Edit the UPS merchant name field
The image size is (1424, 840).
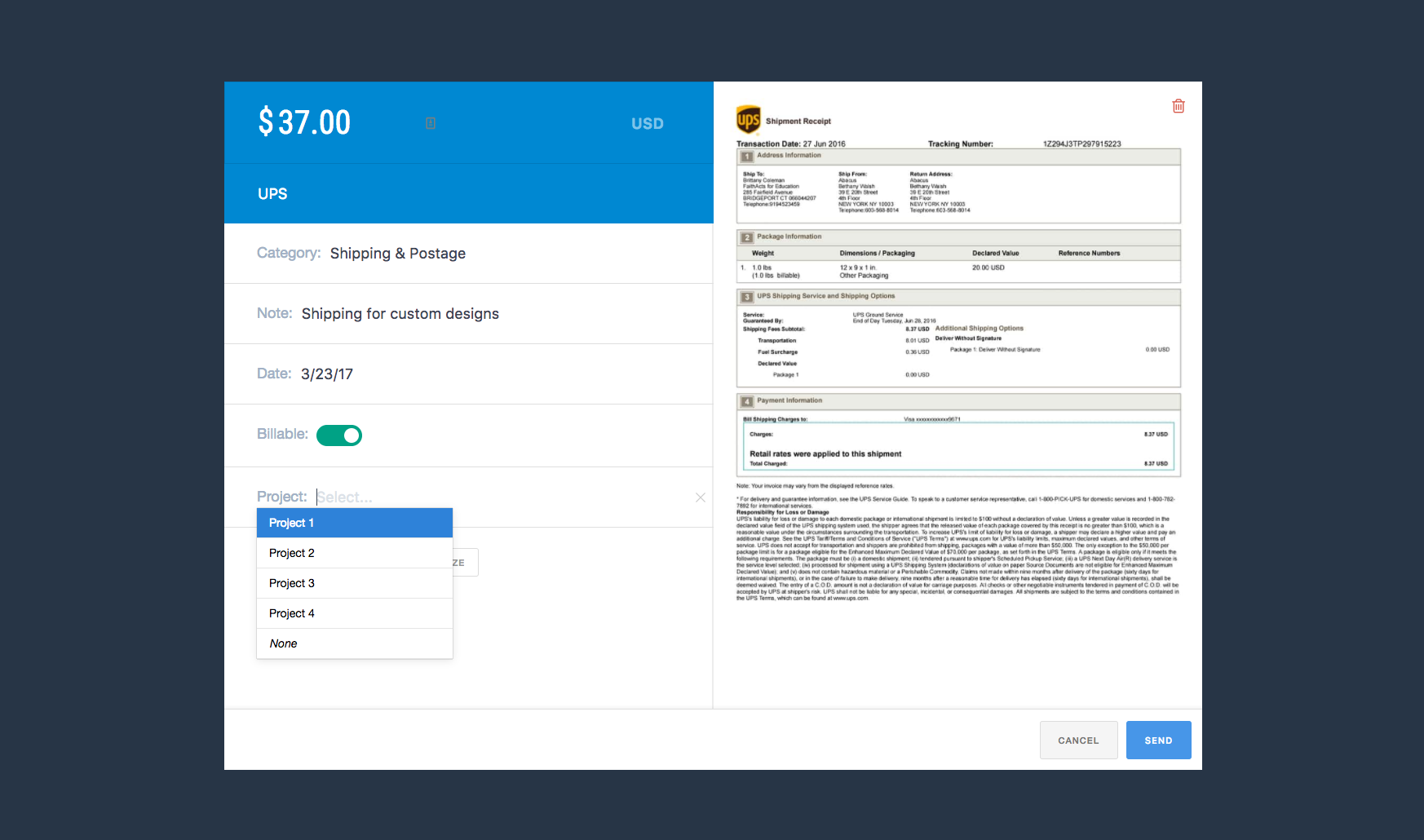coord(469,194)
